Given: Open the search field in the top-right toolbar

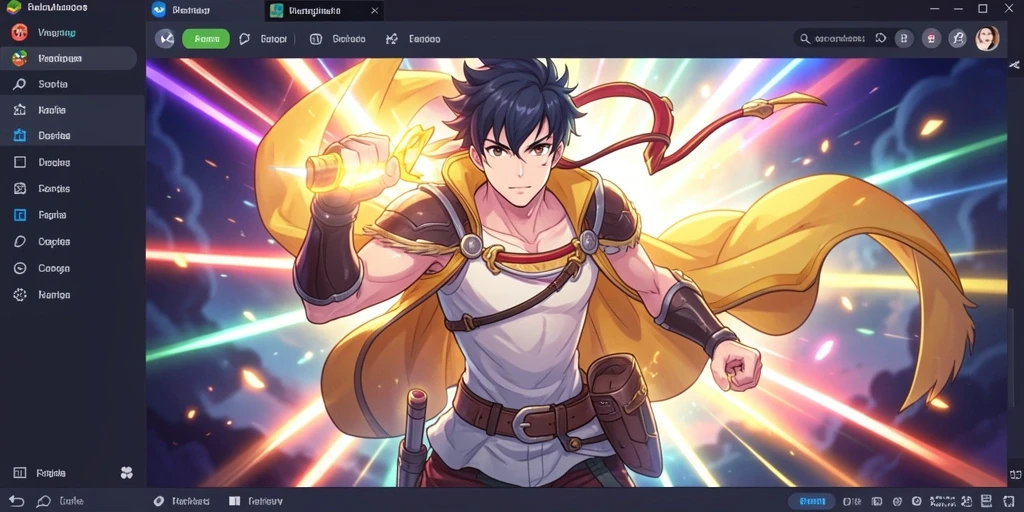Looking at the screenshot, I should pyautogui.click(x=834, y=39).
